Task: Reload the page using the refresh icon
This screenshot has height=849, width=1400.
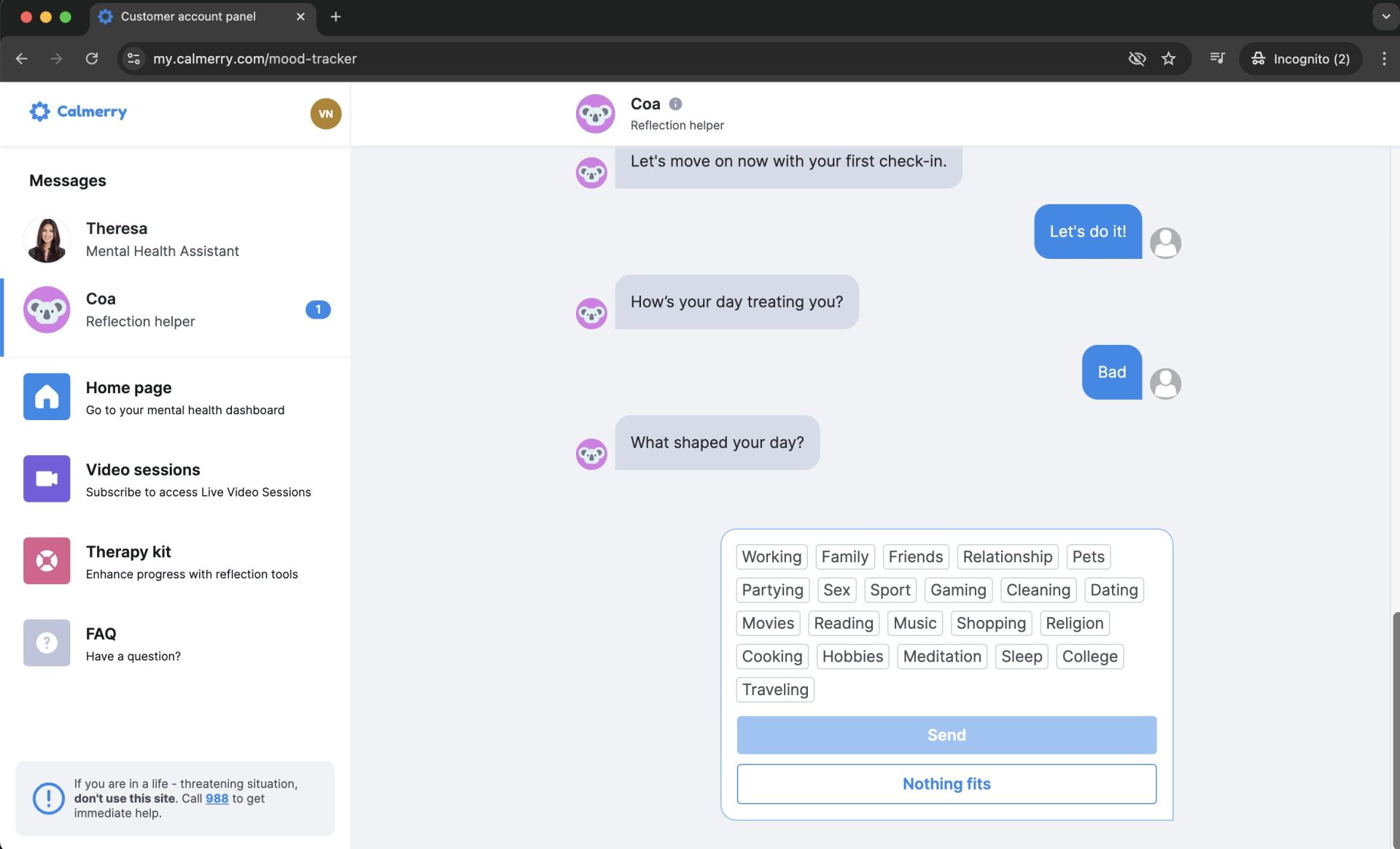Action: (x=92, y=58)
